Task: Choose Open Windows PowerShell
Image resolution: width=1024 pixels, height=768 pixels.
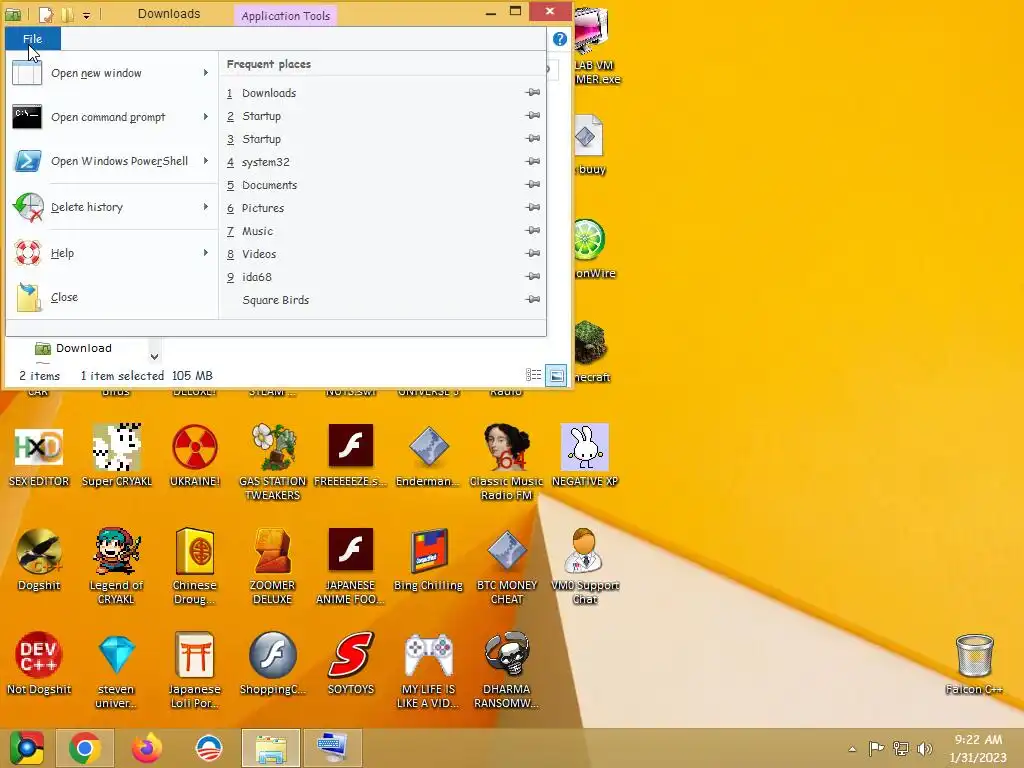Action: click(112, 161)
